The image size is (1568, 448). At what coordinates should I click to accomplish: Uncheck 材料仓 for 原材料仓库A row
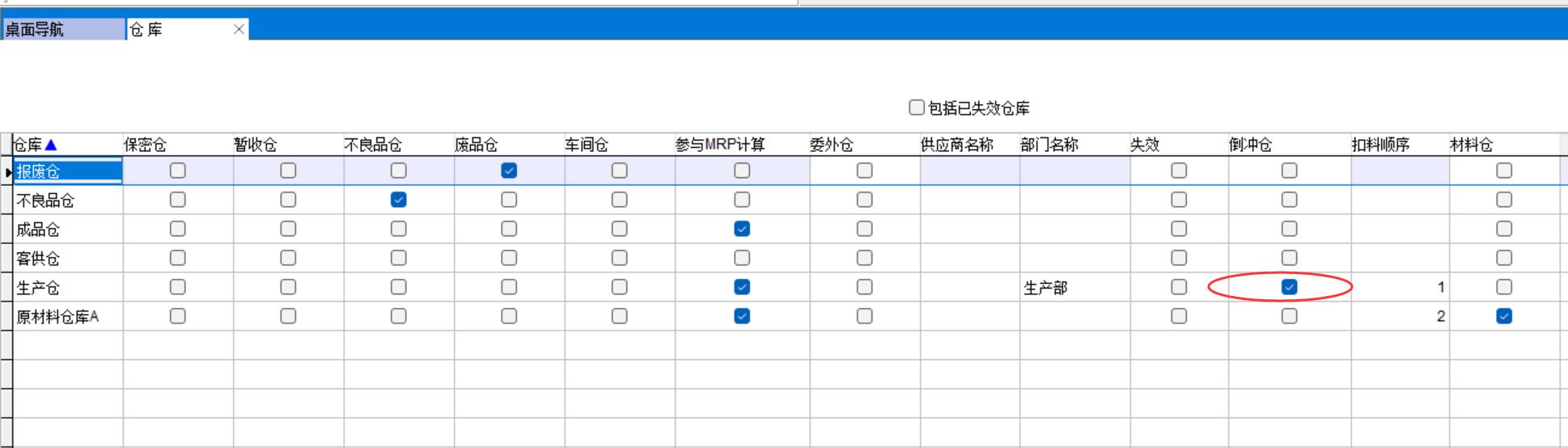pos(1504,316)
